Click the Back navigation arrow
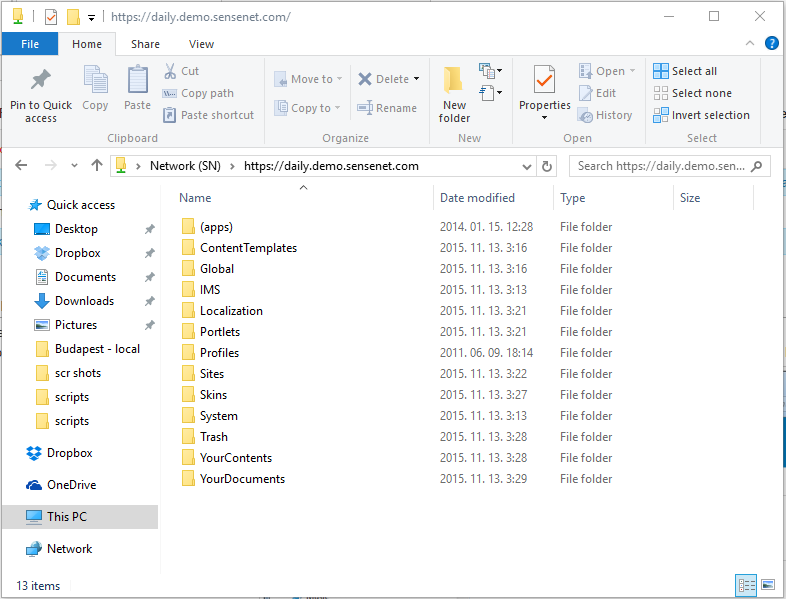 coord(21,165)
